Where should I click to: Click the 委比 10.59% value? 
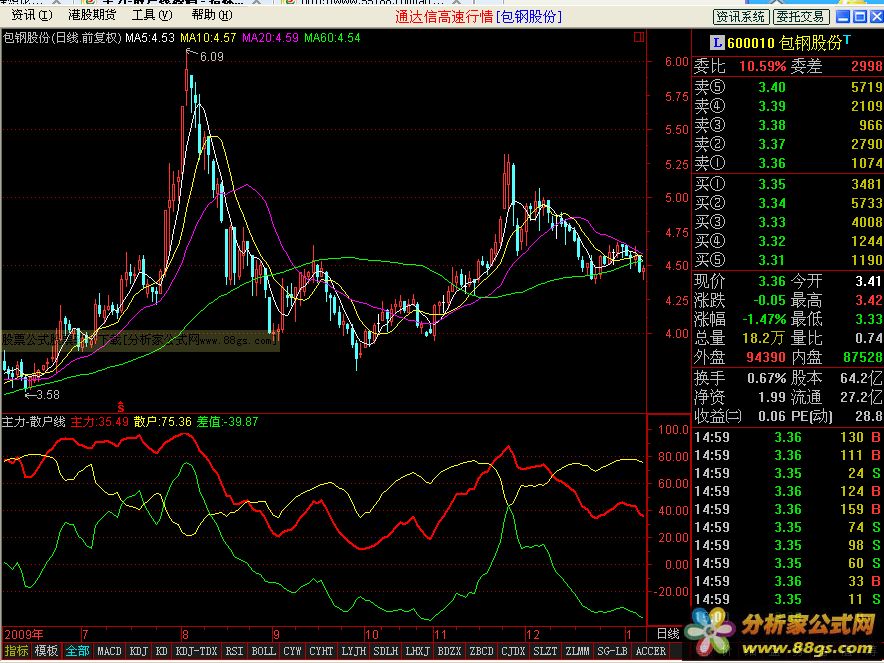click(x=762, y=66)
